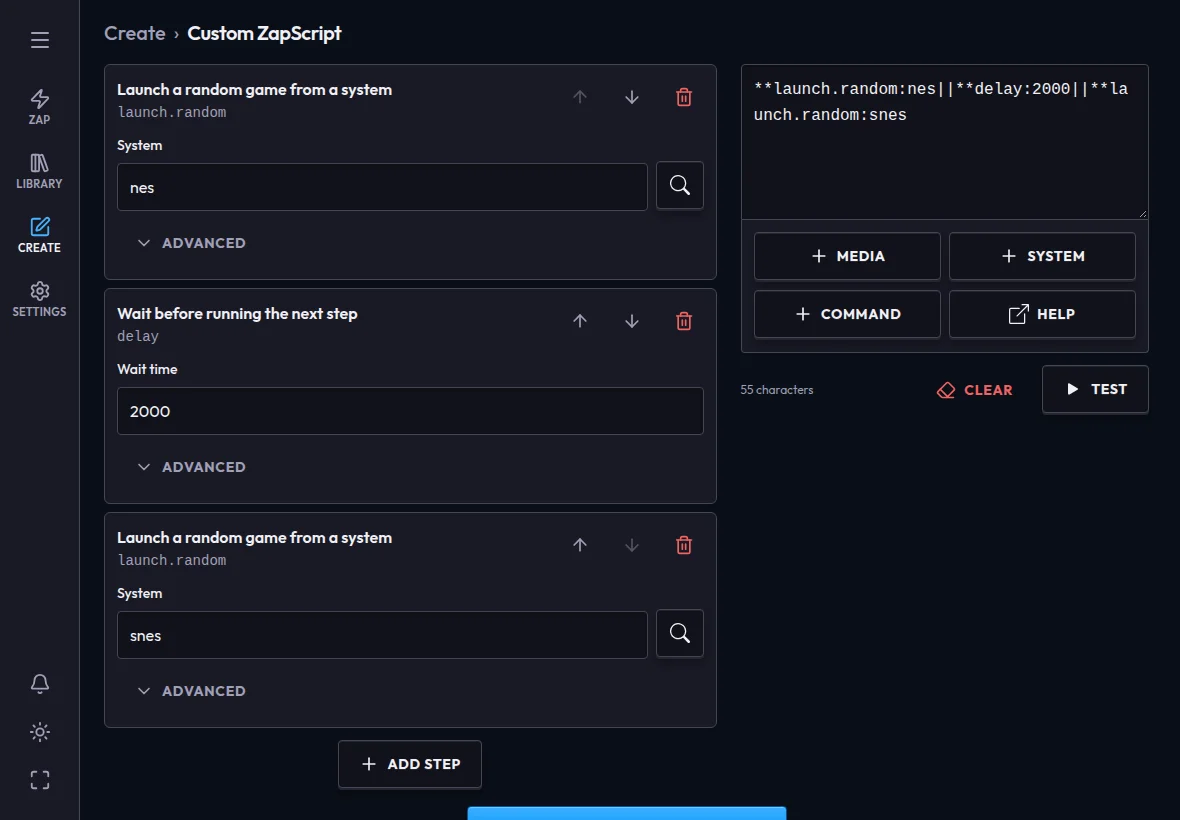The height and width of the screenshot is (820, 1180).
Task: Delete the snes launch.random step
Action: pos(684,545)
